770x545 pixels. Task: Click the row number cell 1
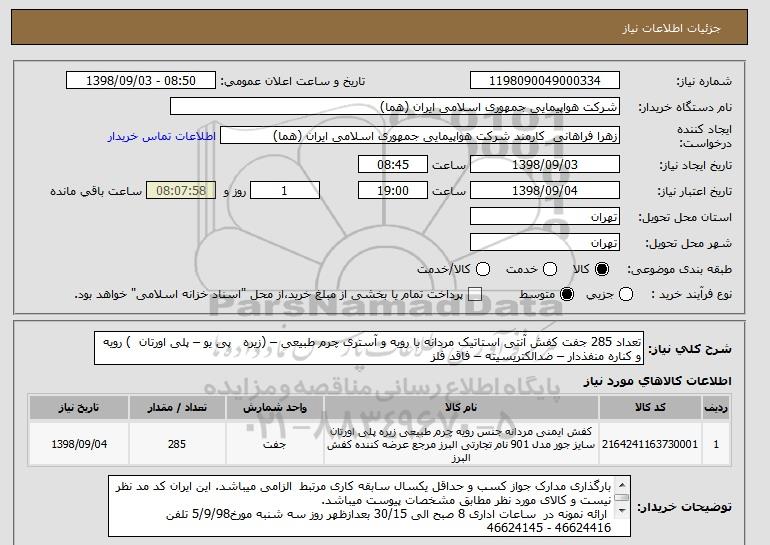pos(716,444)
